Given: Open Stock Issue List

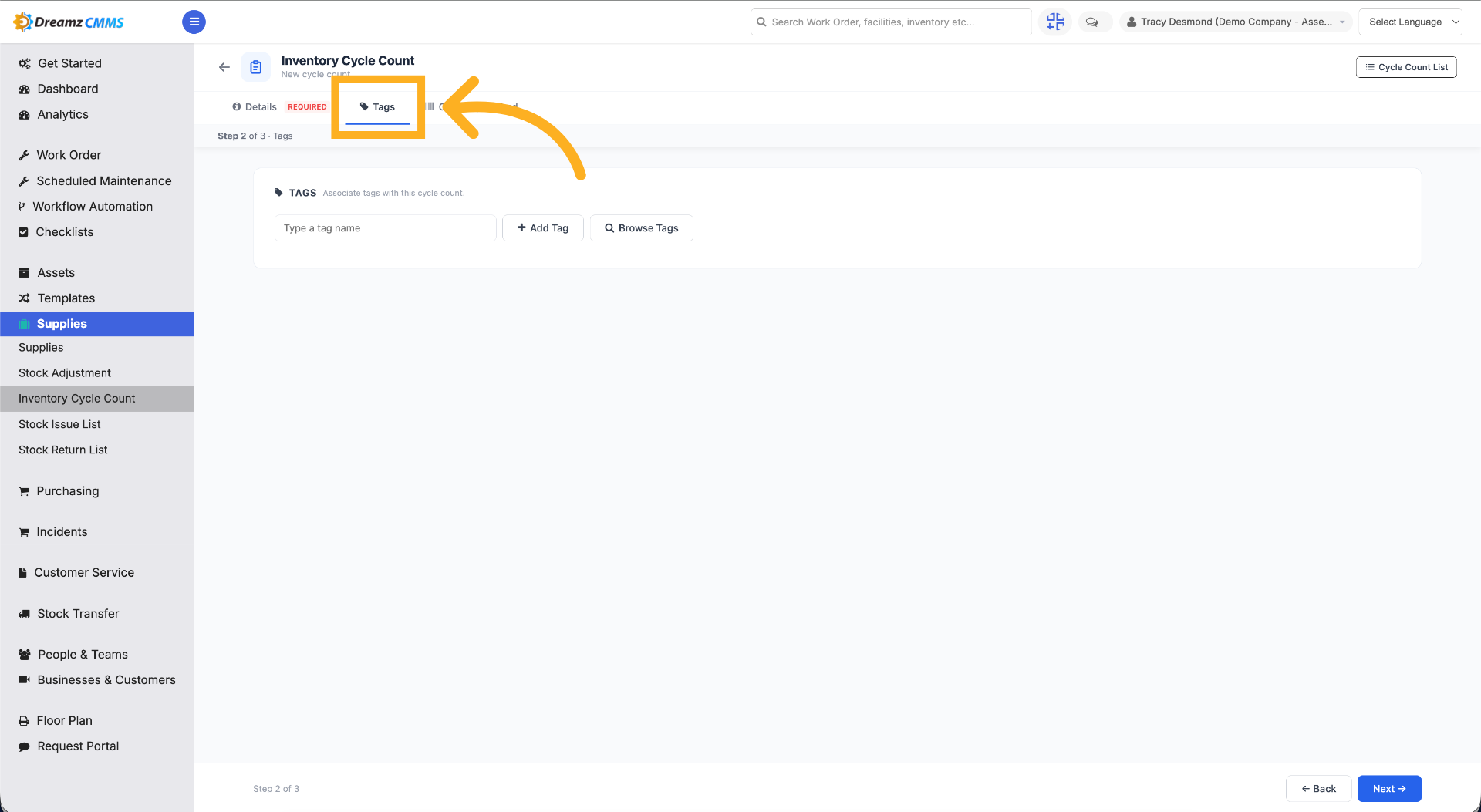Looking at the screenshot, I should 59,424.
